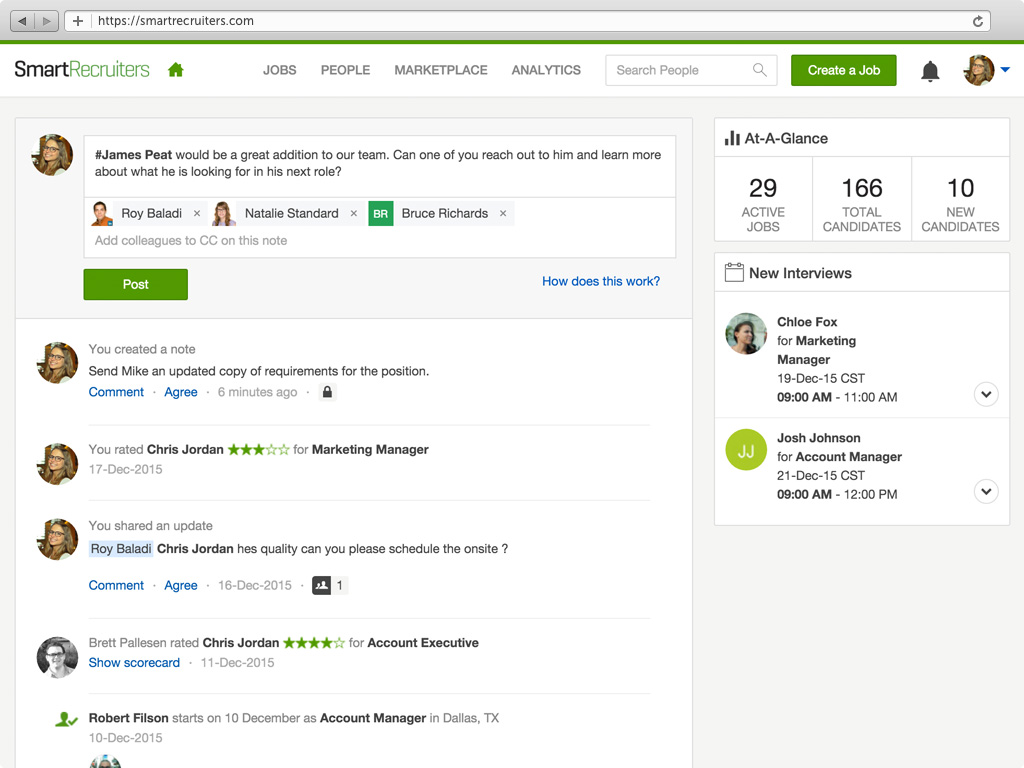Open notifications bell

click(930, 71)
